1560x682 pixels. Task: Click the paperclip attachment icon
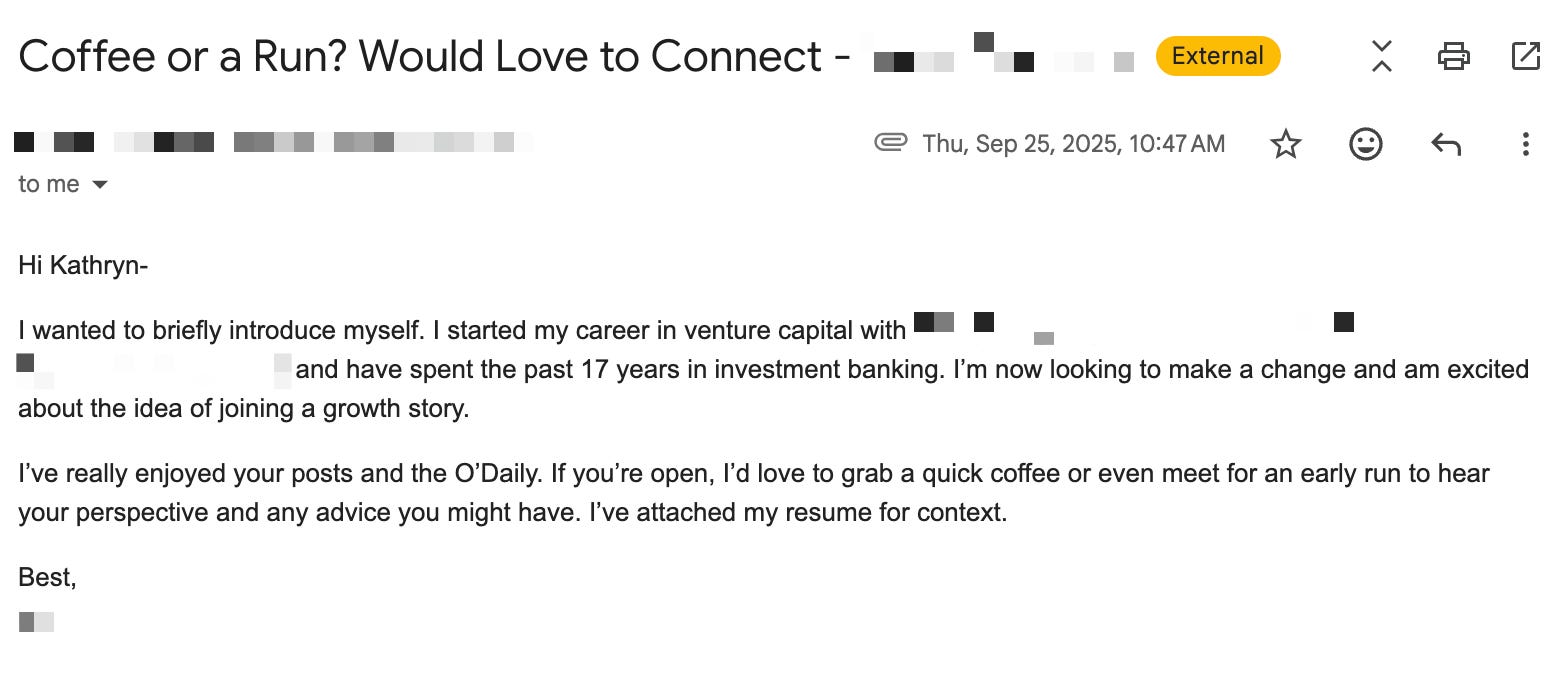[890, 143]
